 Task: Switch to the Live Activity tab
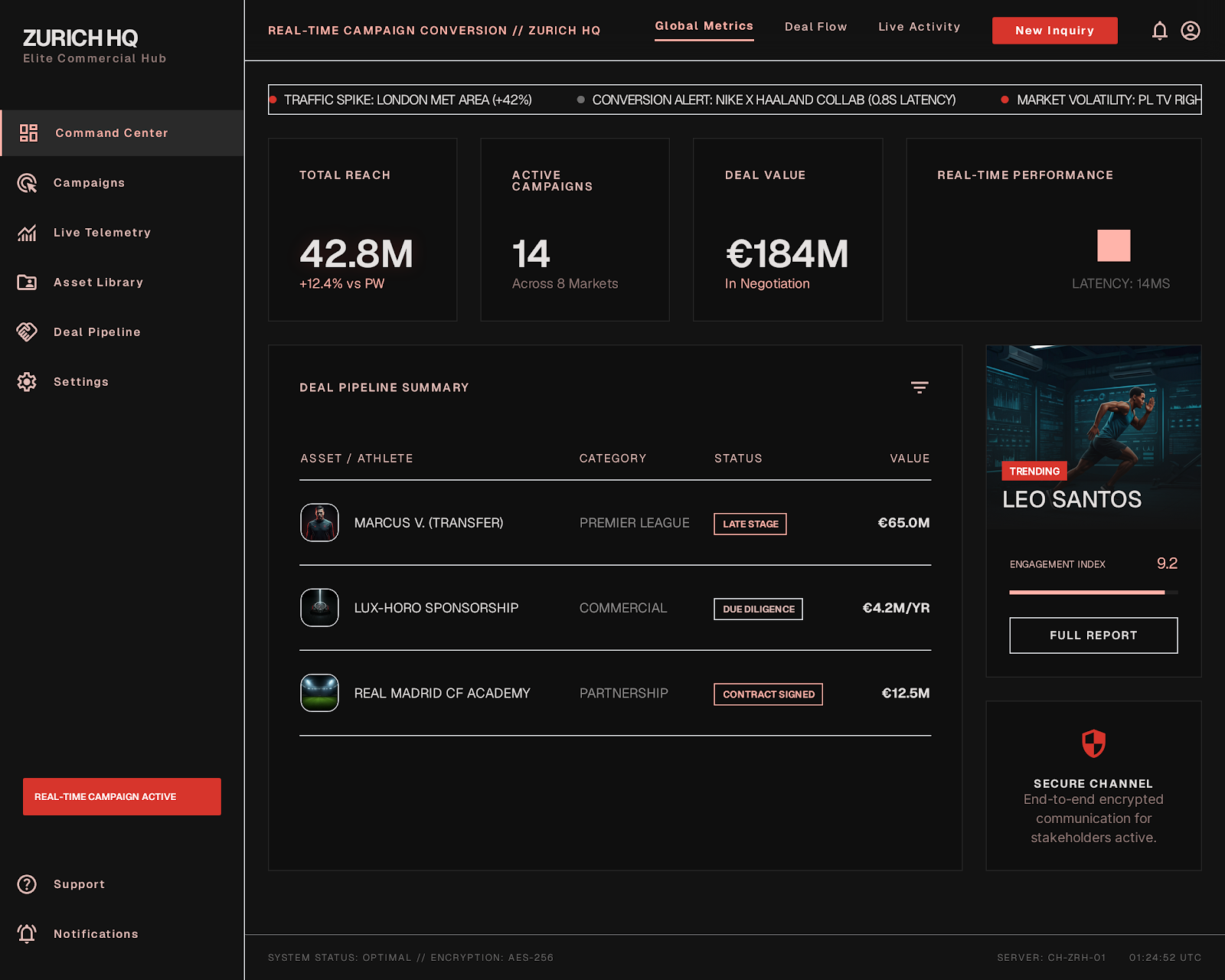pyautogui.click(x=920, y=27)
